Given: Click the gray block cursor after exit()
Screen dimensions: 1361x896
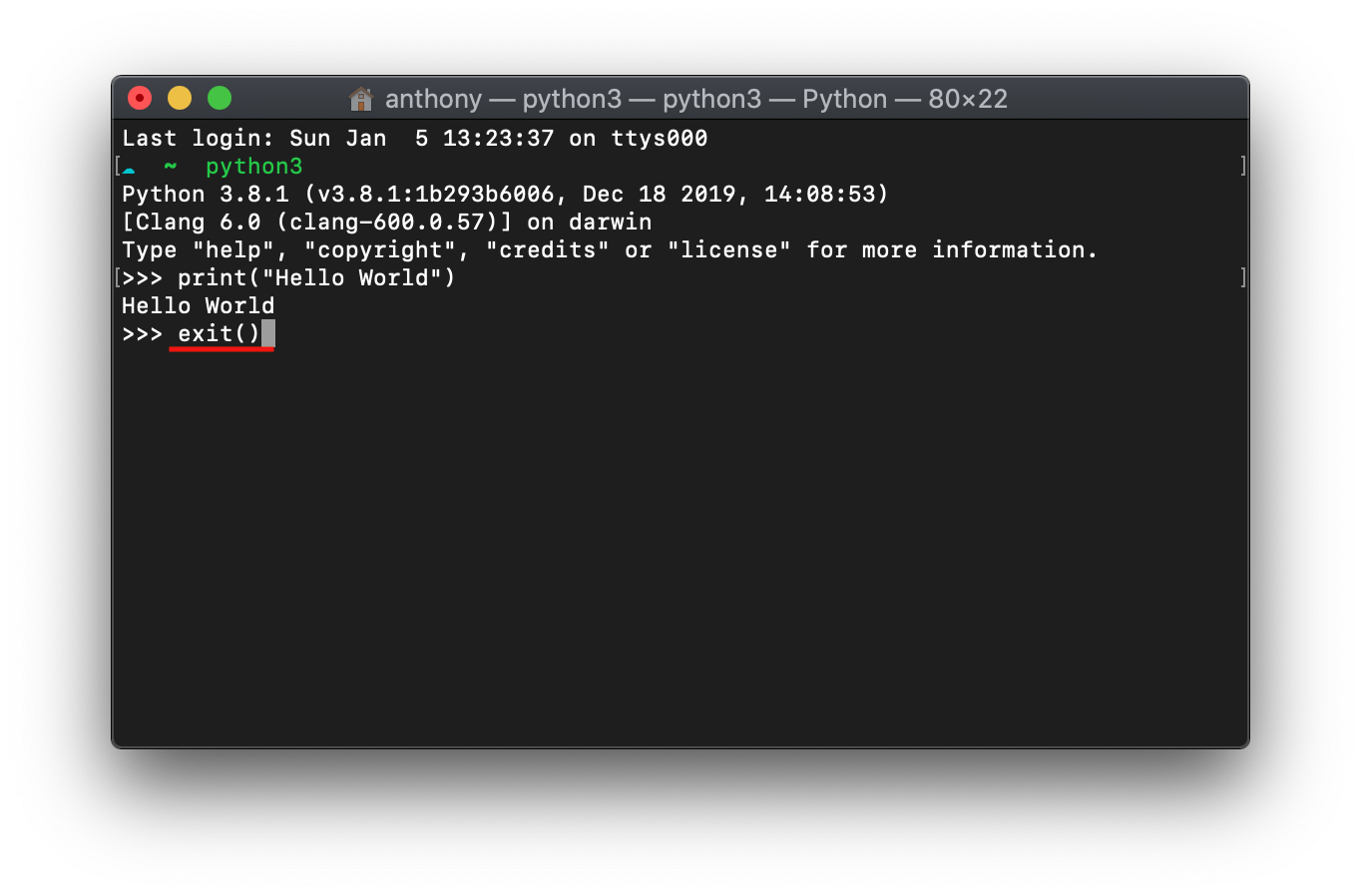Looking at the screenshot, I should click(268, 334).
